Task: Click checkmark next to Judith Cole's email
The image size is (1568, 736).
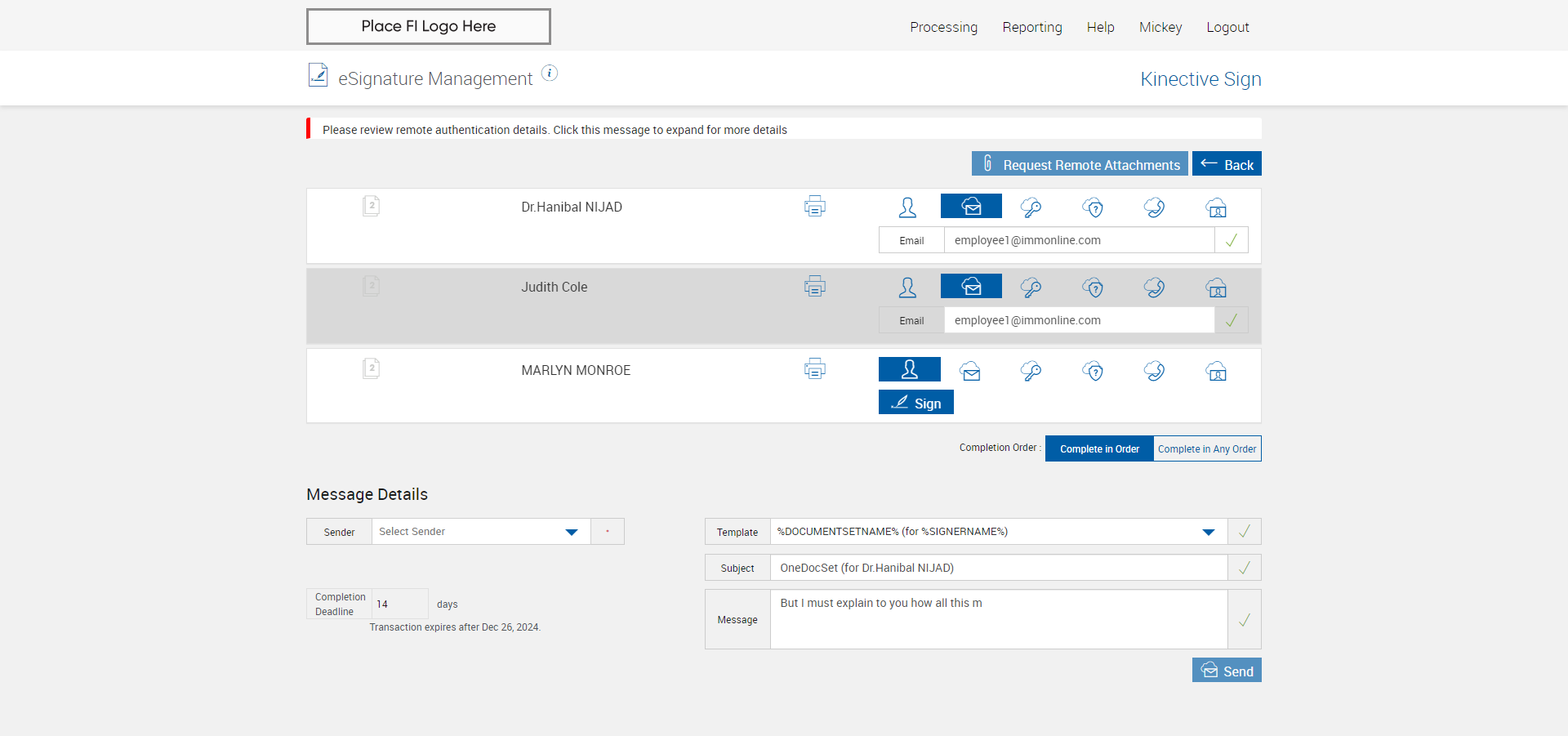Action: tap(1231, 320)
